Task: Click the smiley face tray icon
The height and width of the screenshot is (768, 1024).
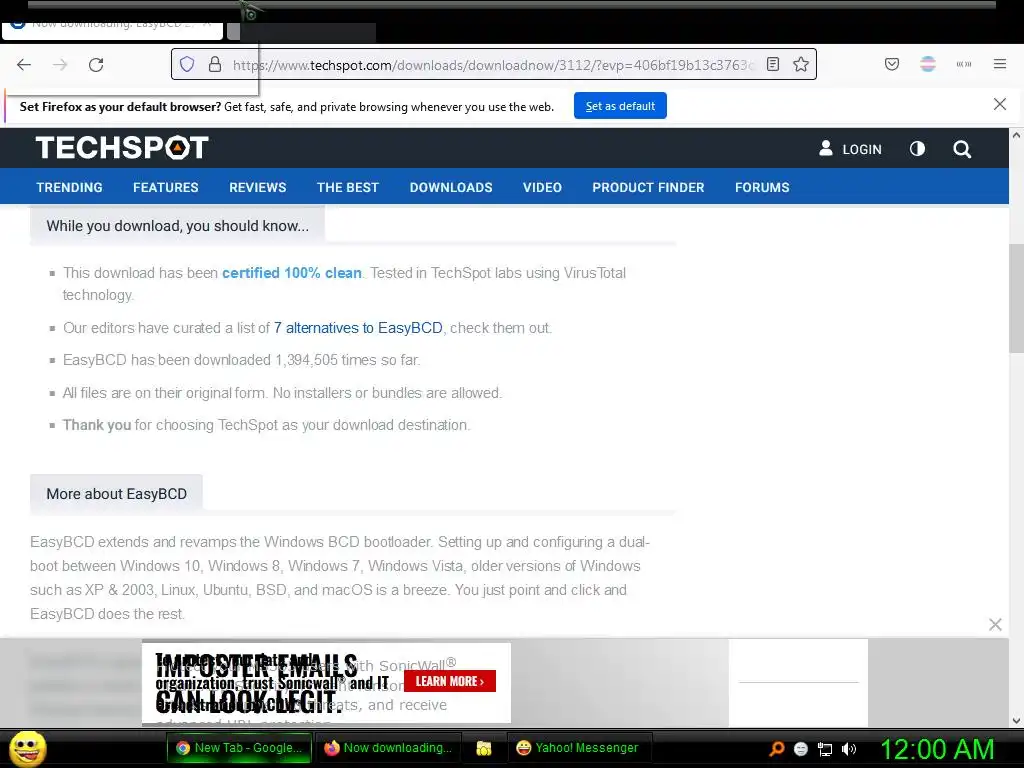Action: coord(801,749)
